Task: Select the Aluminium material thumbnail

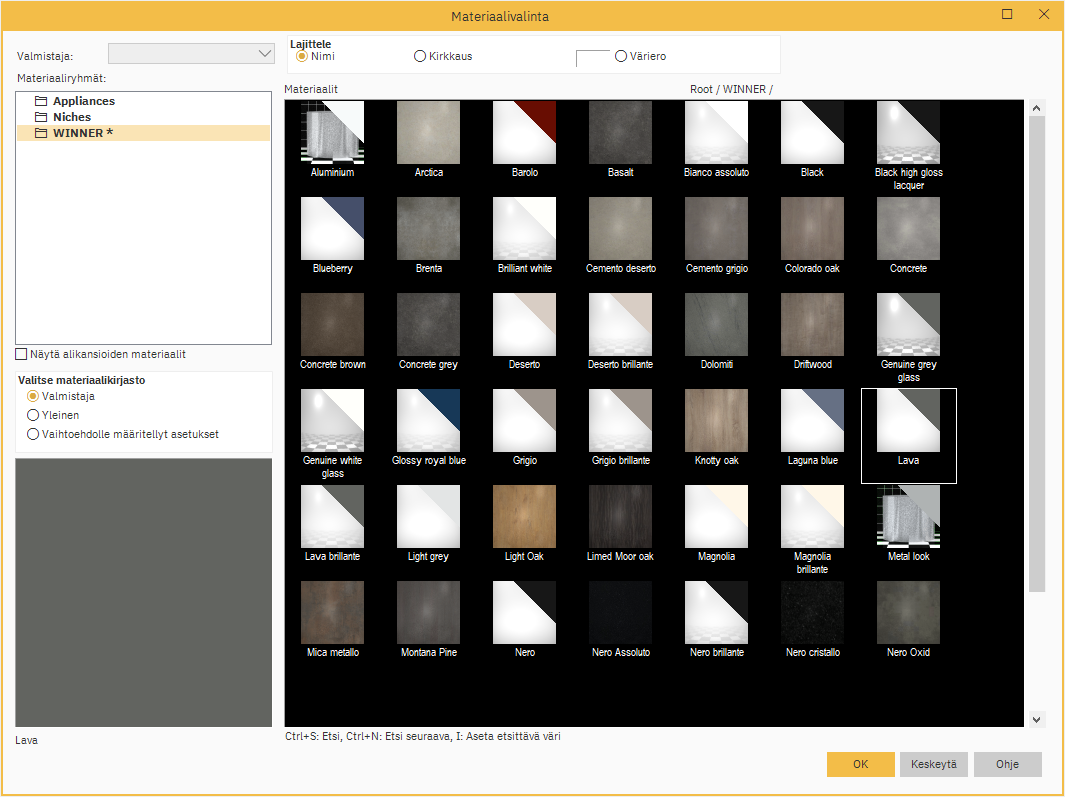Action: pos(332,133)
